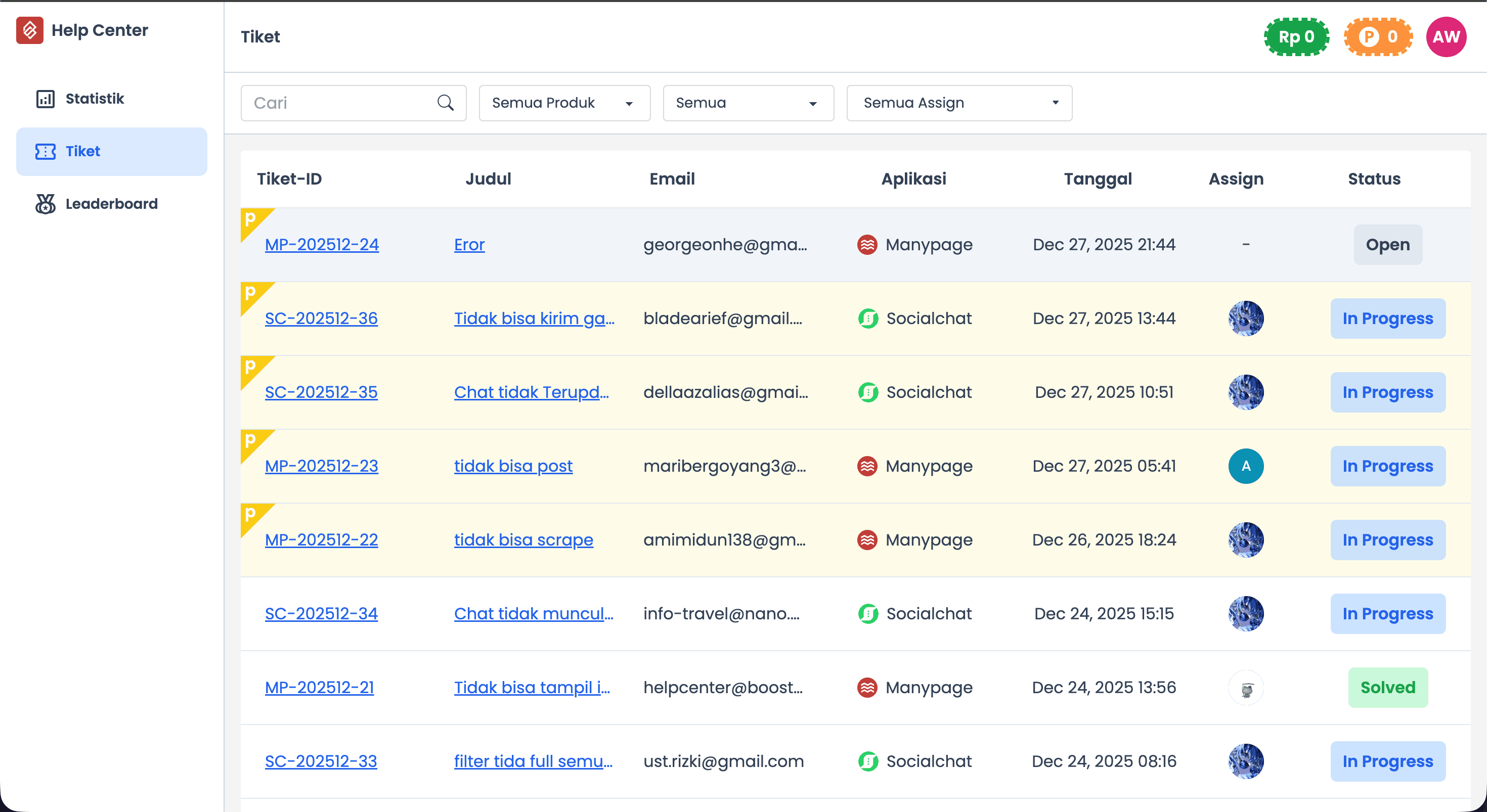
Task: Click assignee avatar for SC-202512-34
Action: pos(1246,614)
